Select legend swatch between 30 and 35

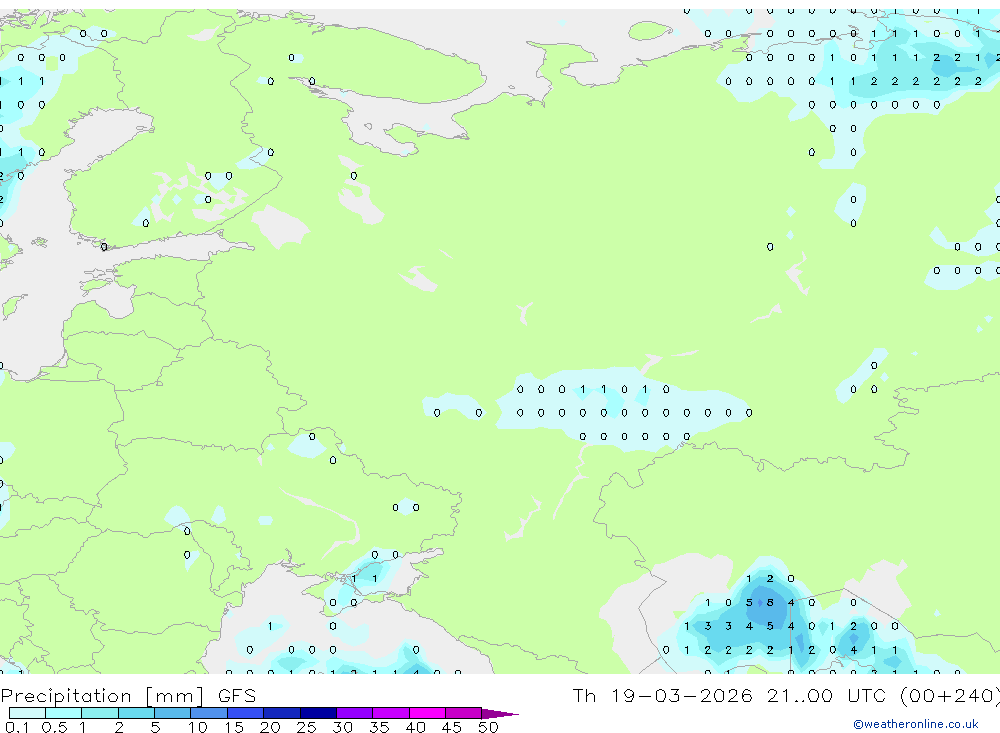coord(355,713)
